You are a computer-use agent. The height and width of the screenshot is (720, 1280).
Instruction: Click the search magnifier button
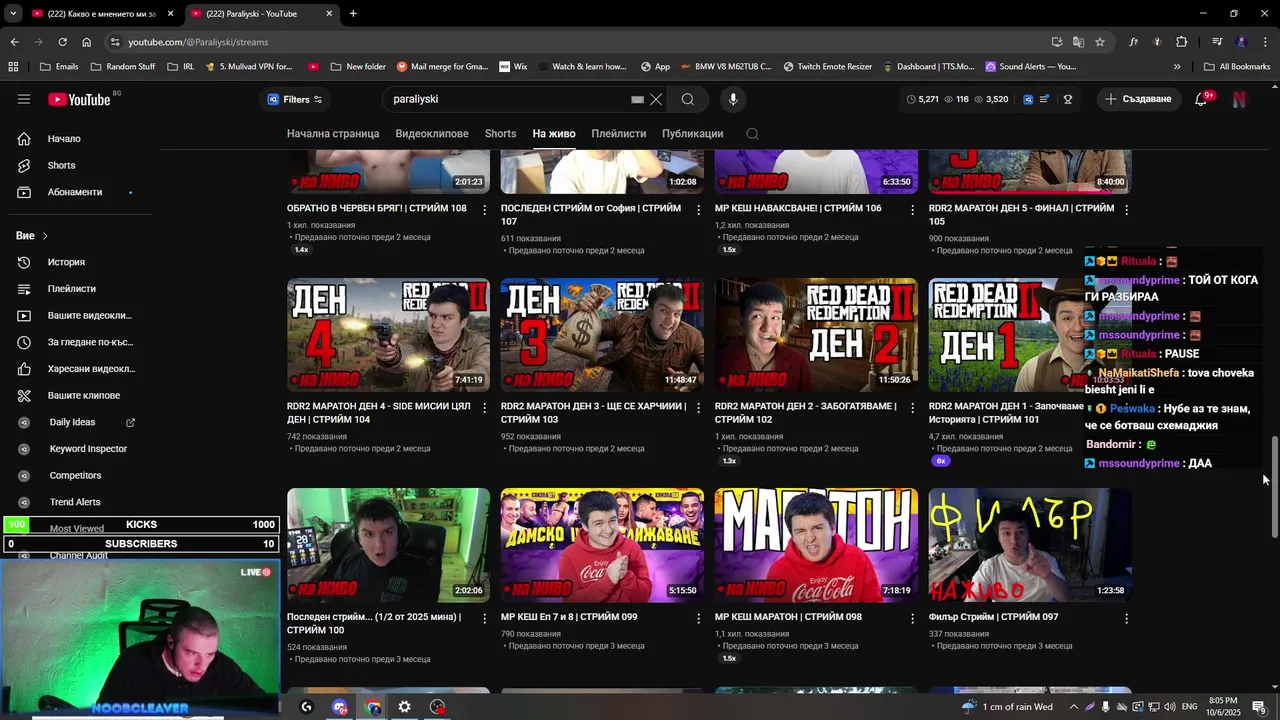pos(688,99)
